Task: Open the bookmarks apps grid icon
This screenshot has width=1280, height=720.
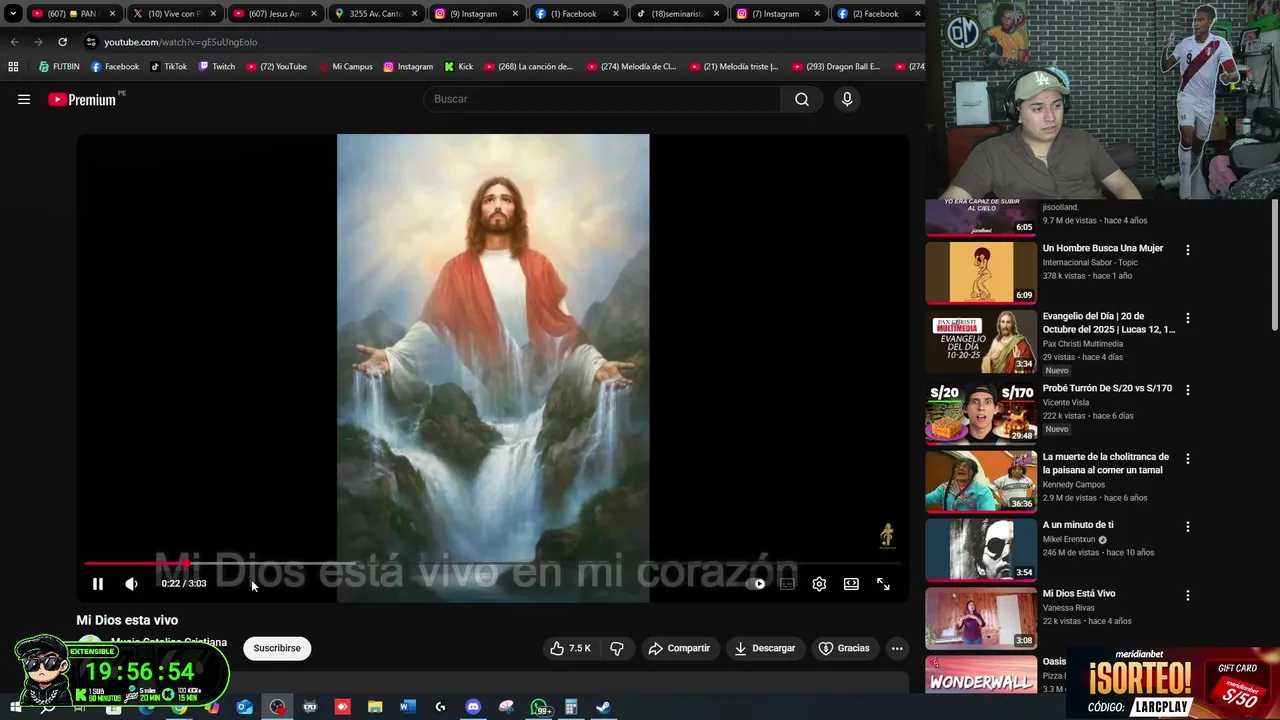Action: coord(13,67)
